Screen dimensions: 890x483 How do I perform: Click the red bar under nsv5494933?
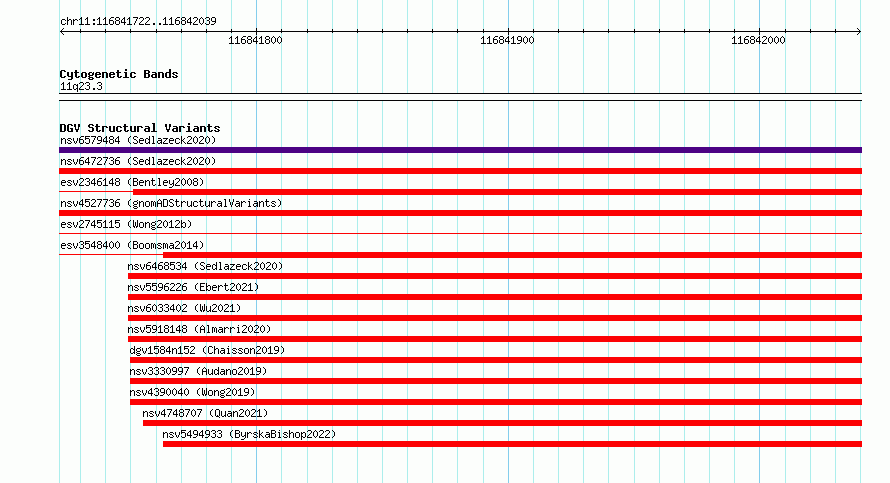pyautogui.click(x=513, y=444)
